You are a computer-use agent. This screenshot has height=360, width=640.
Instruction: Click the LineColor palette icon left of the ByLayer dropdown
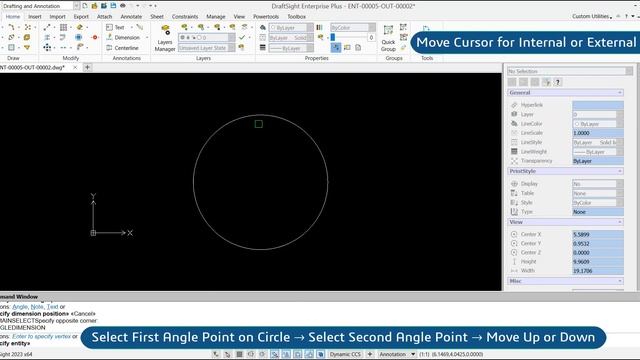pyautogui.click(x=263, y=27)
